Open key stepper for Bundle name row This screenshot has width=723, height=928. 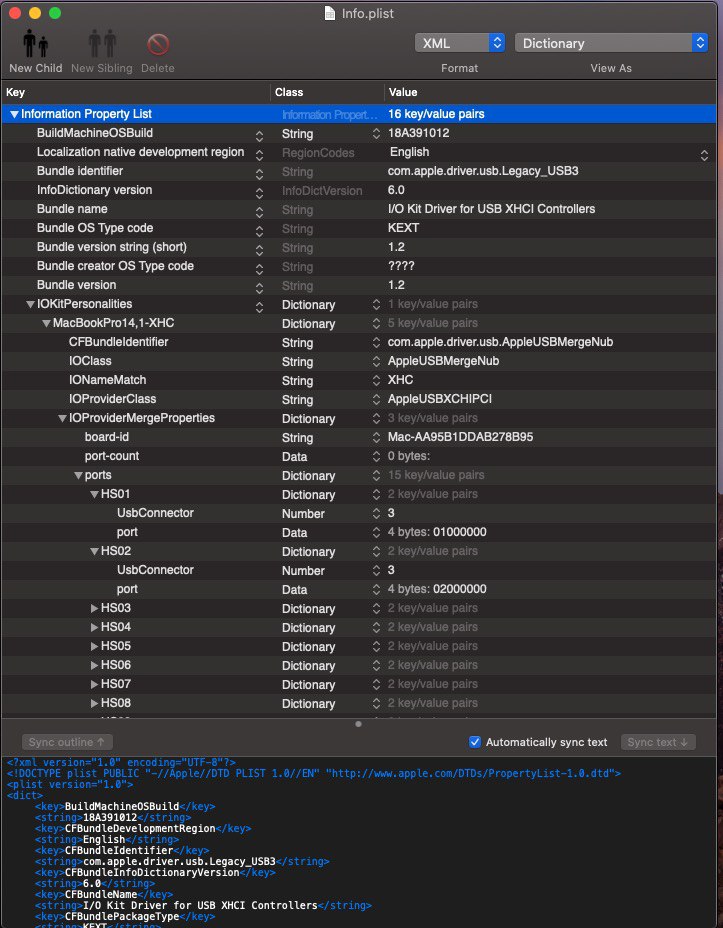(x=259, y=212)
